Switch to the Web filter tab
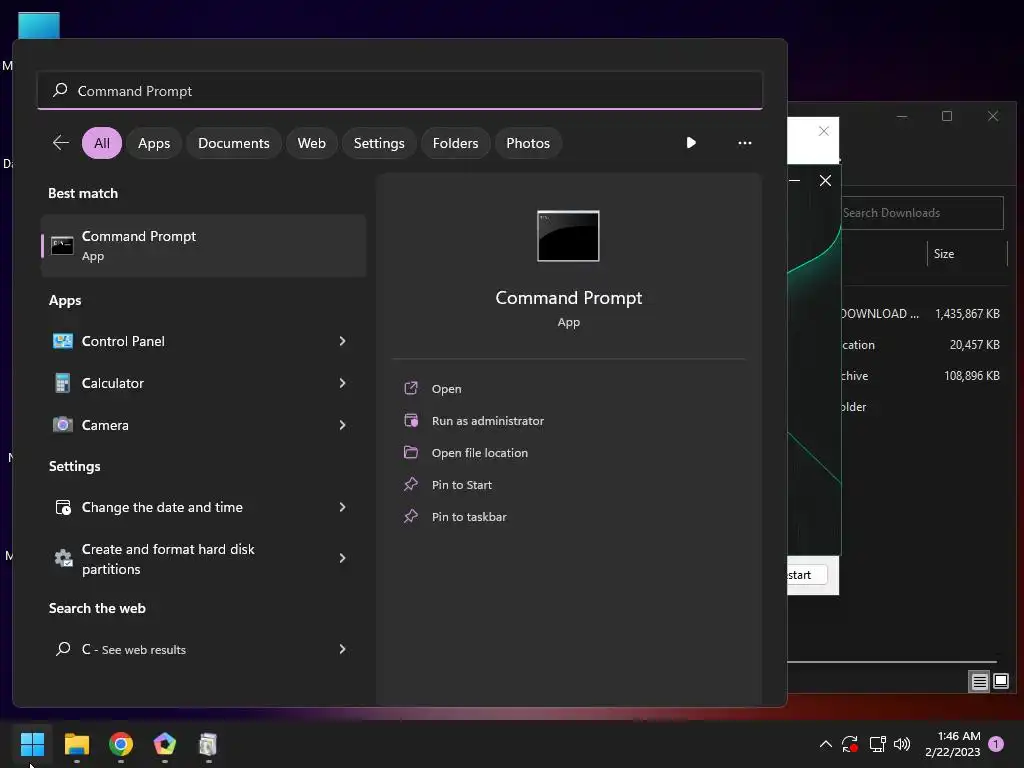Image resolution: width=1024 pixels, height=768 pixels. (x=312, y=143)
